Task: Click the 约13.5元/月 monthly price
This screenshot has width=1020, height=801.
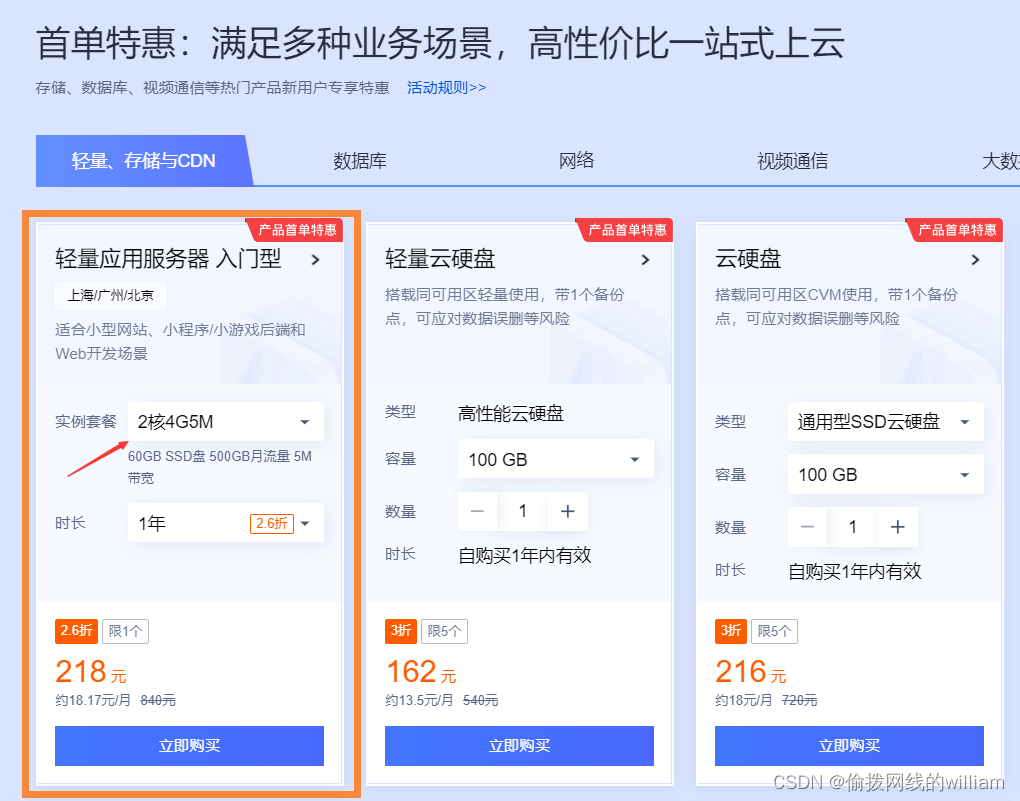Action: tap(419, 701)
